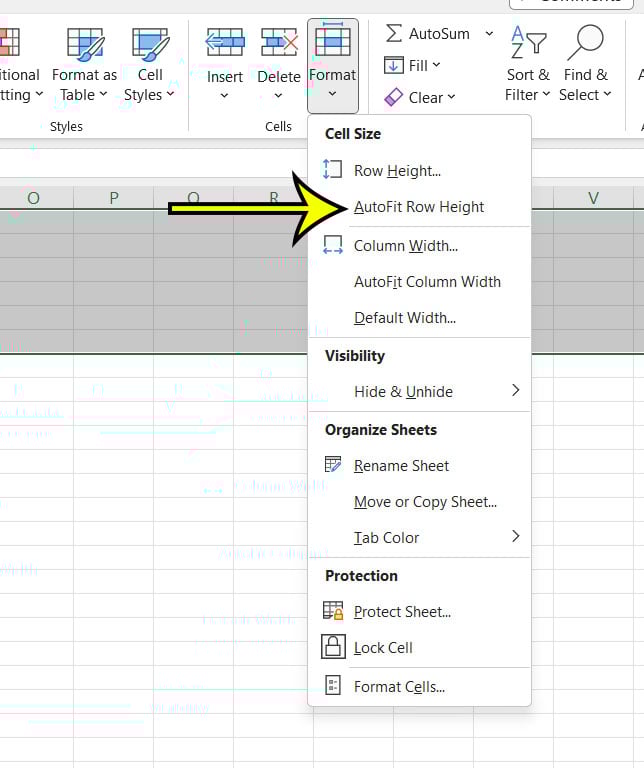Screen dimensions: 644x768
Task: Open the Insert dropdown chevron
Action: pyautogui.click(x=224, y=96)
